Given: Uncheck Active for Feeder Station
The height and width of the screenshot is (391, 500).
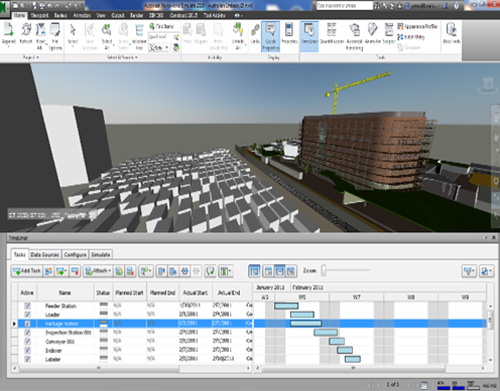Looking at the screenshot, I should [28, 306].
